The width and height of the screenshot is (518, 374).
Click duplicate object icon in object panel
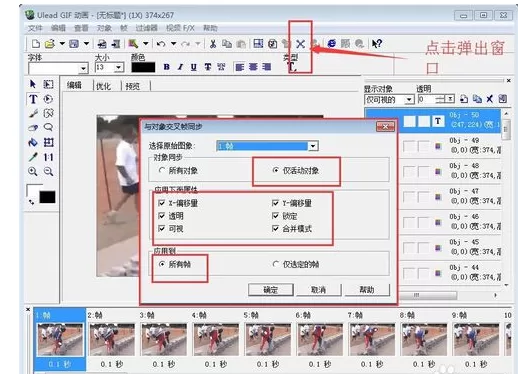[x=477, y=99]
